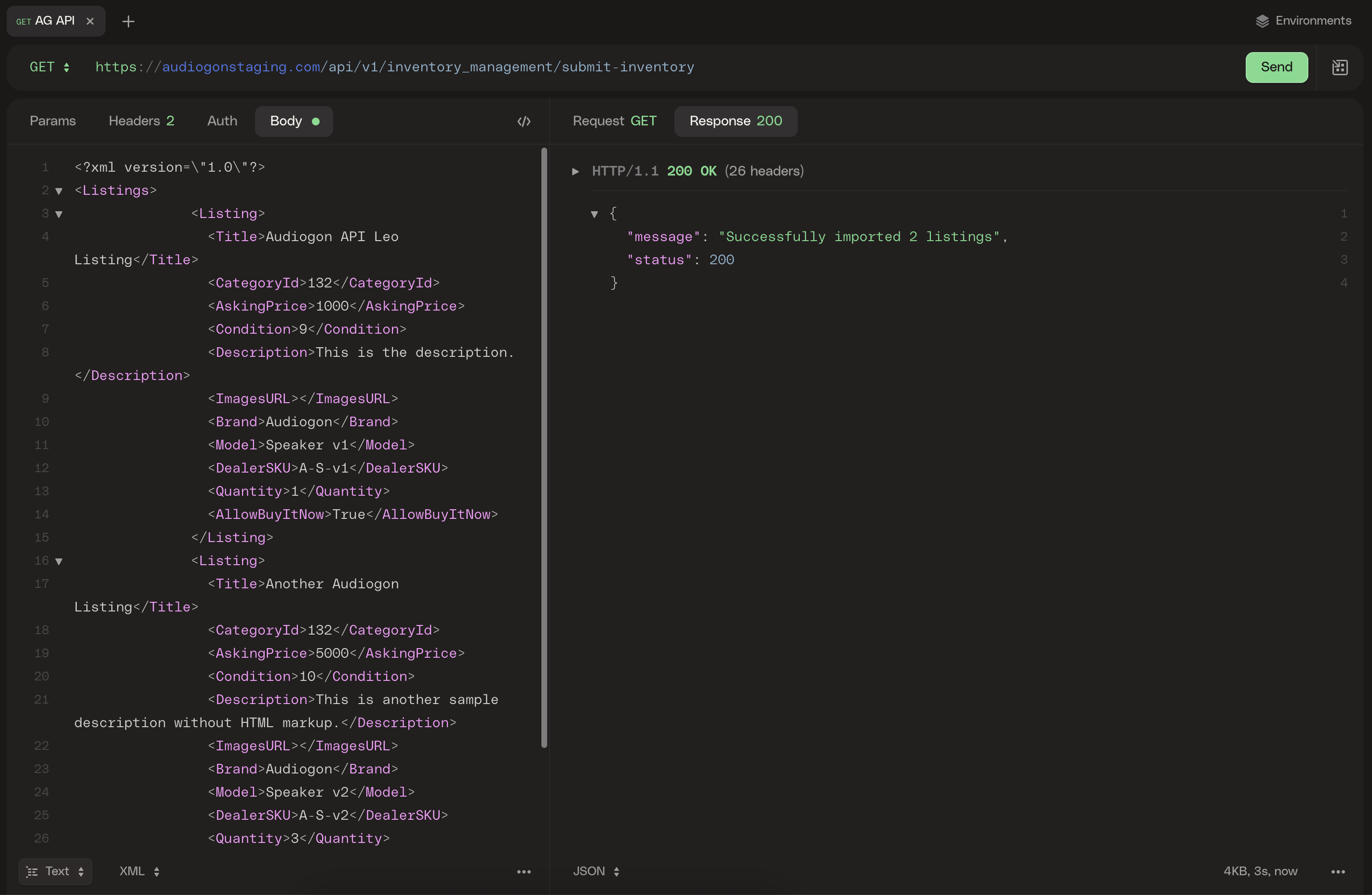This screenshot has width=1372, height=895.
Task: Click the 4KB, 3s, now response stats
Action: [x=1260, y=871]
